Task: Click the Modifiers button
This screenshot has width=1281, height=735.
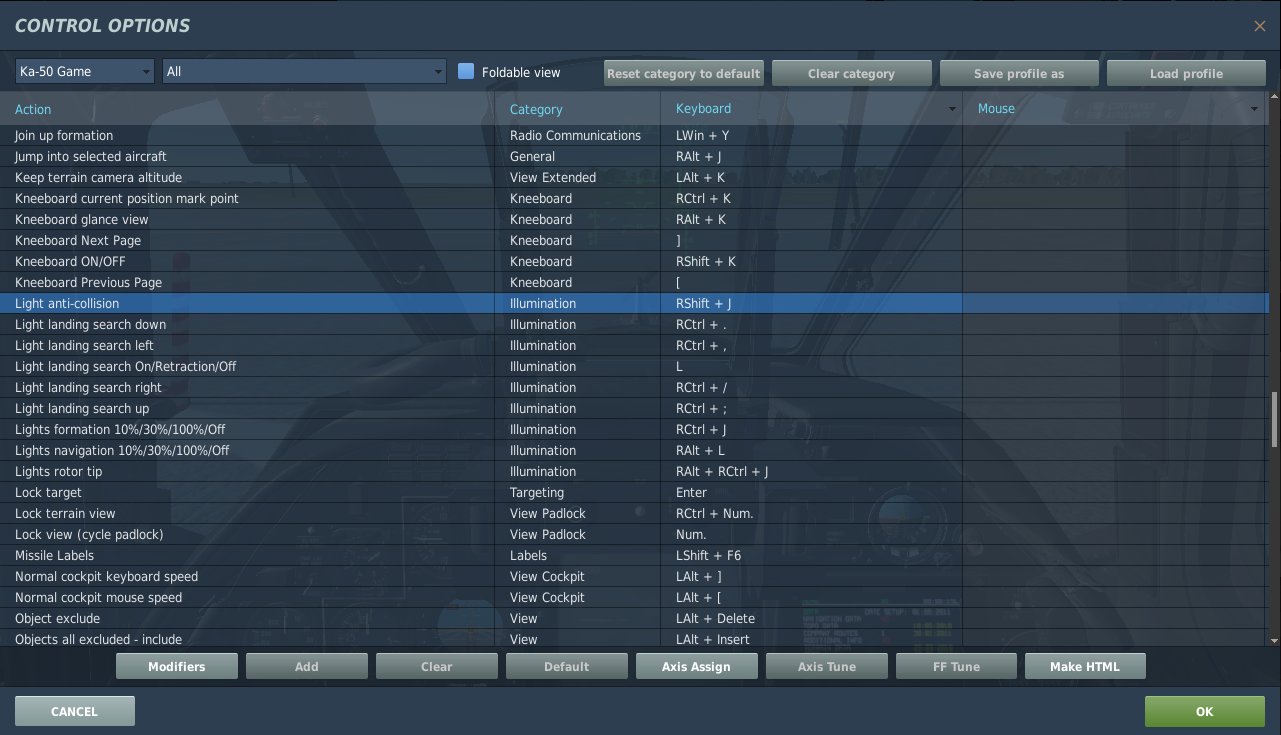Action: [177, 666]
